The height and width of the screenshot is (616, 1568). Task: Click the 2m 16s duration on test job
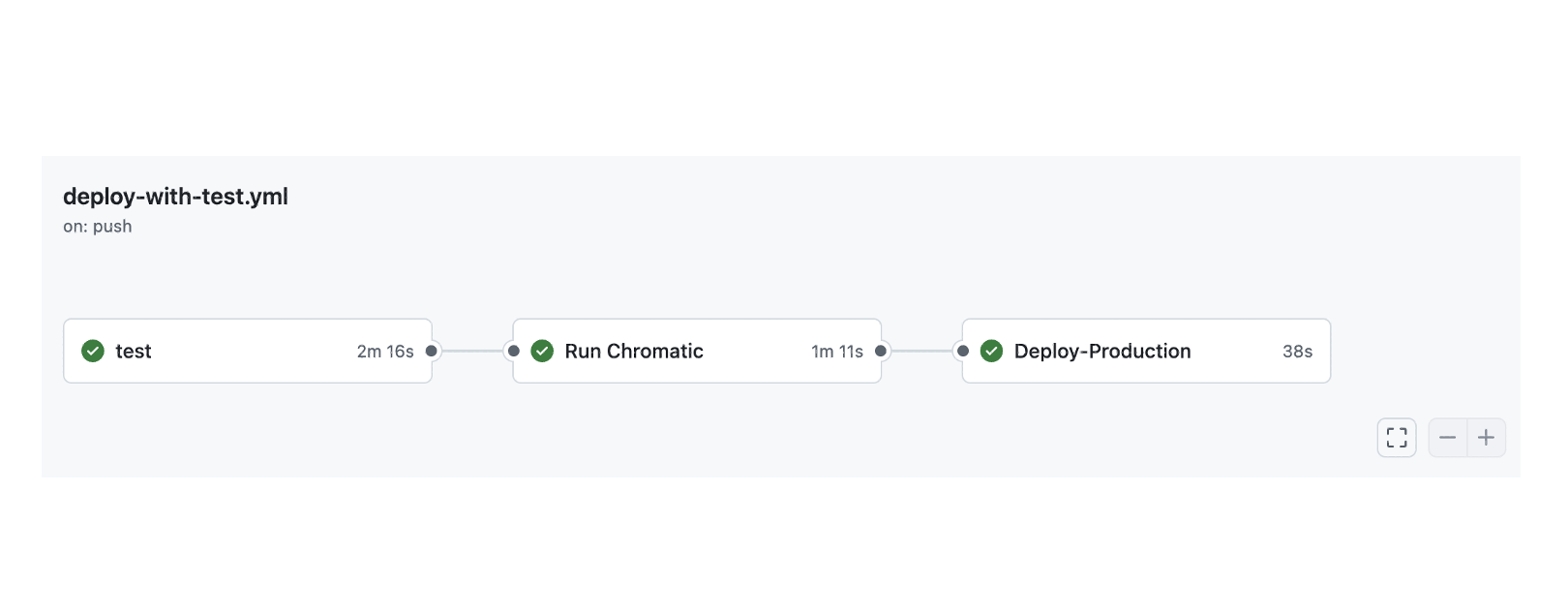[384, 351]
